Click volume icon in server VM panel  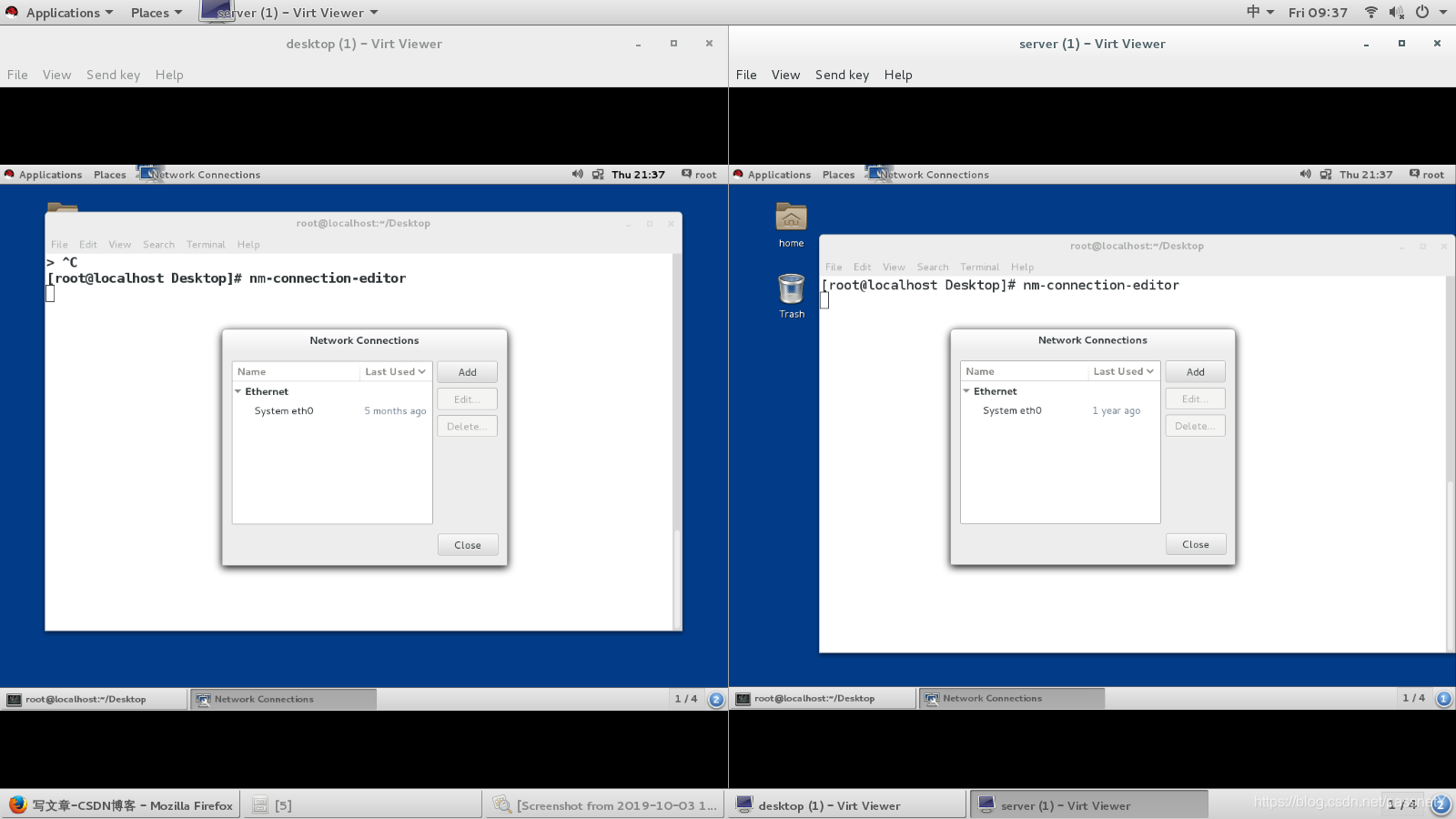1305,174
